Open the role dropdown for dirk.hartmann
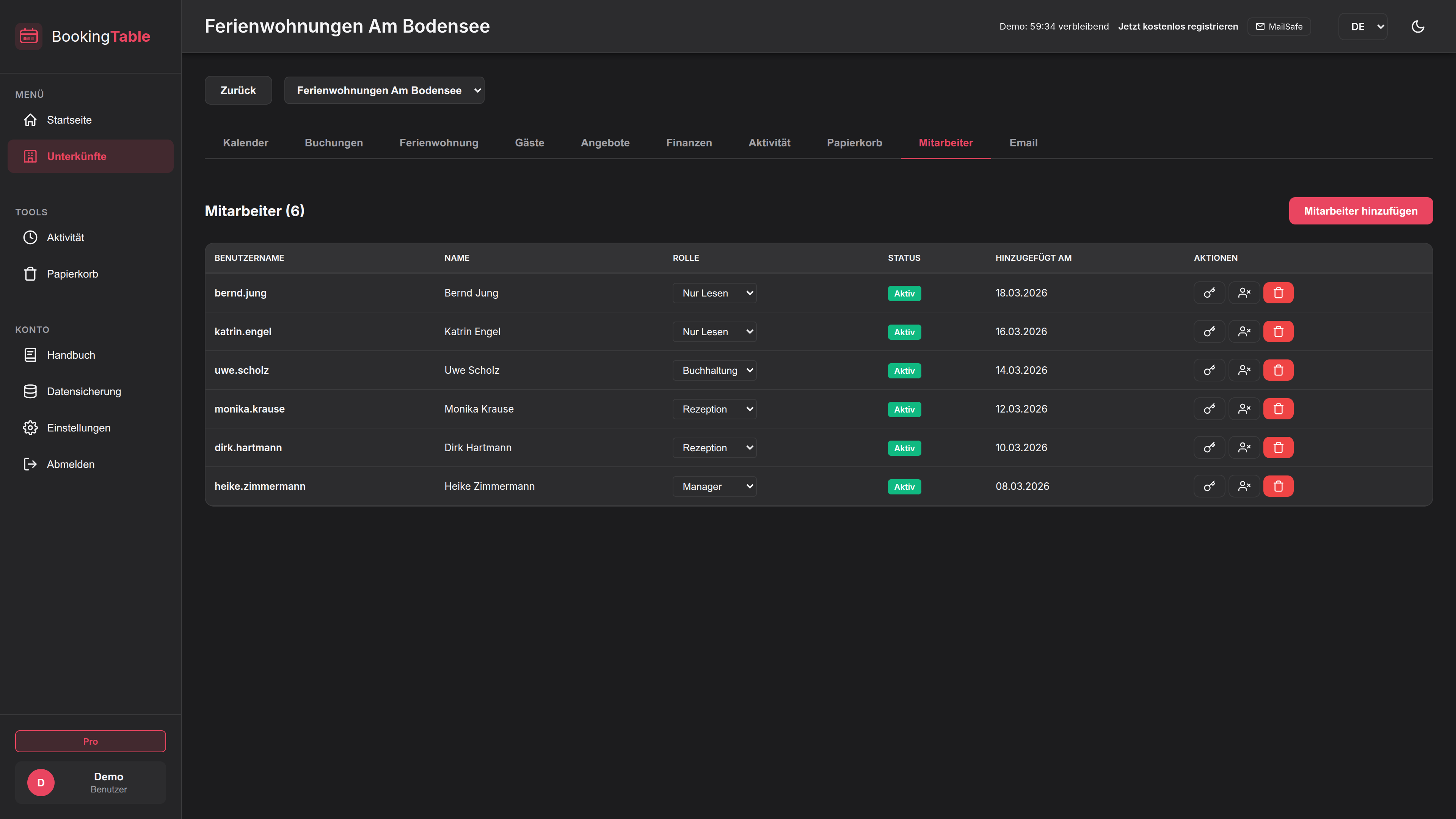Viewport: 1456px width, 819px height. point(714,448)
